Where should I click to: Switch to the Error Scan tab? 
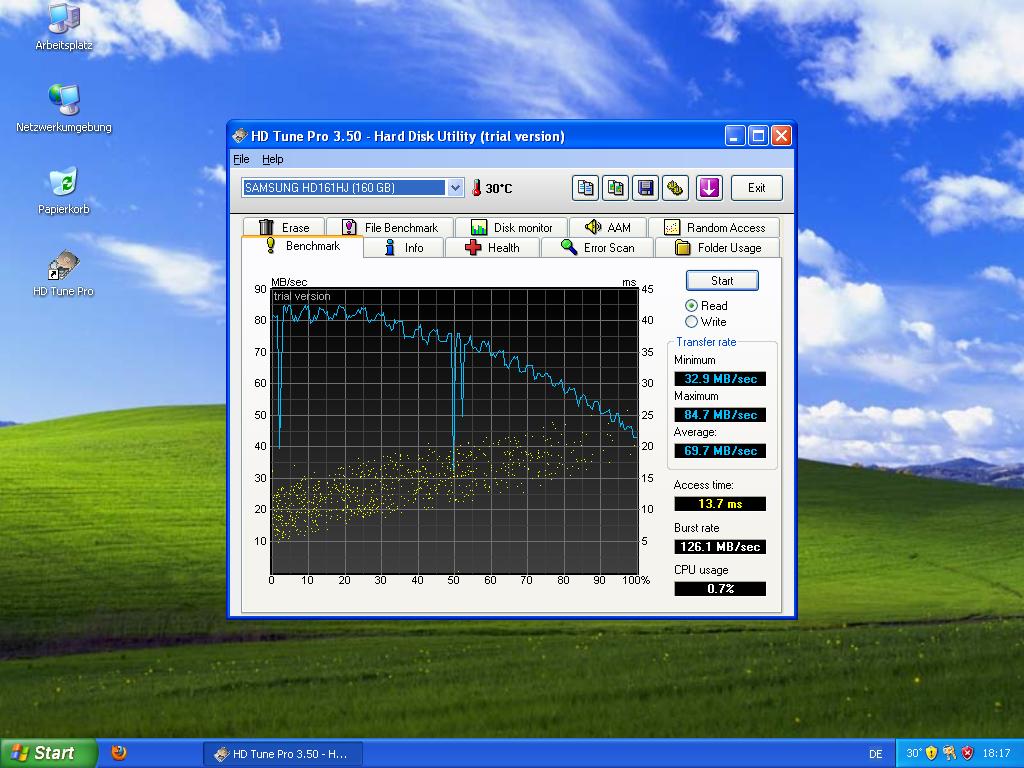597,248
